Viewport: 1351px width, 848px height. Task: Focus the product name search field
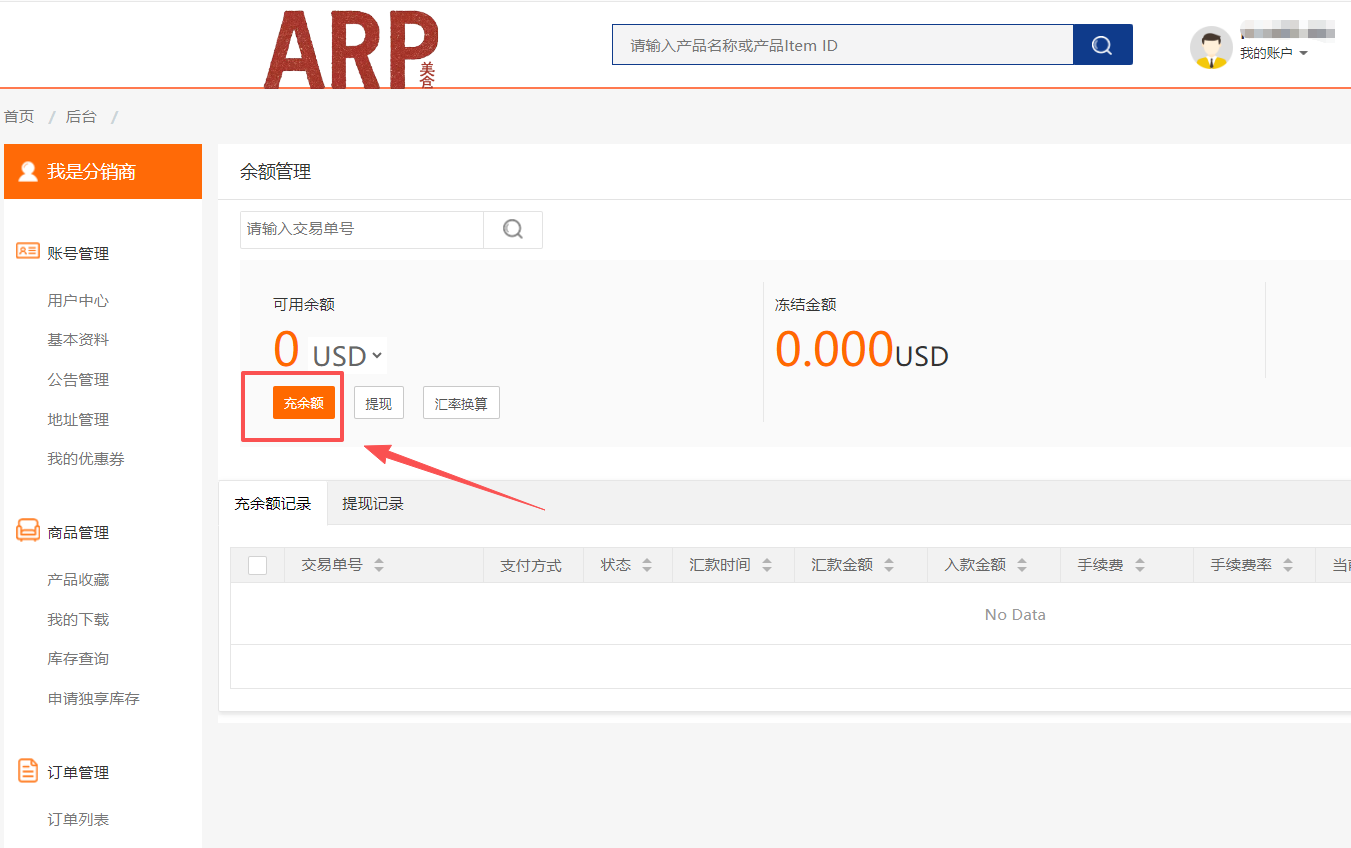(x=842, y=45)
